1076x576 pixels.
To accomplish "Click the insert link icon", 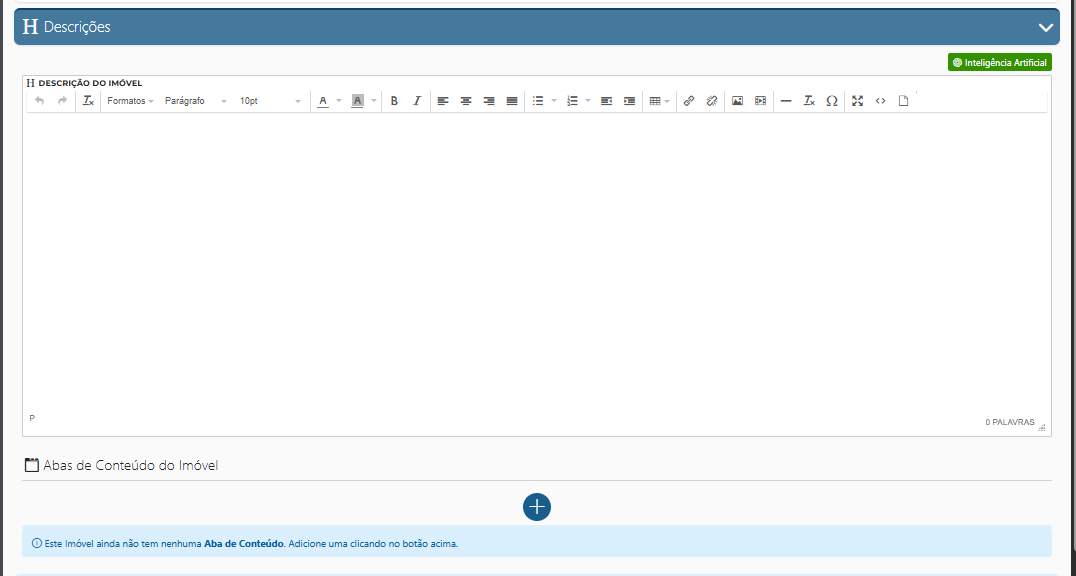I will (x=688, y=101).
